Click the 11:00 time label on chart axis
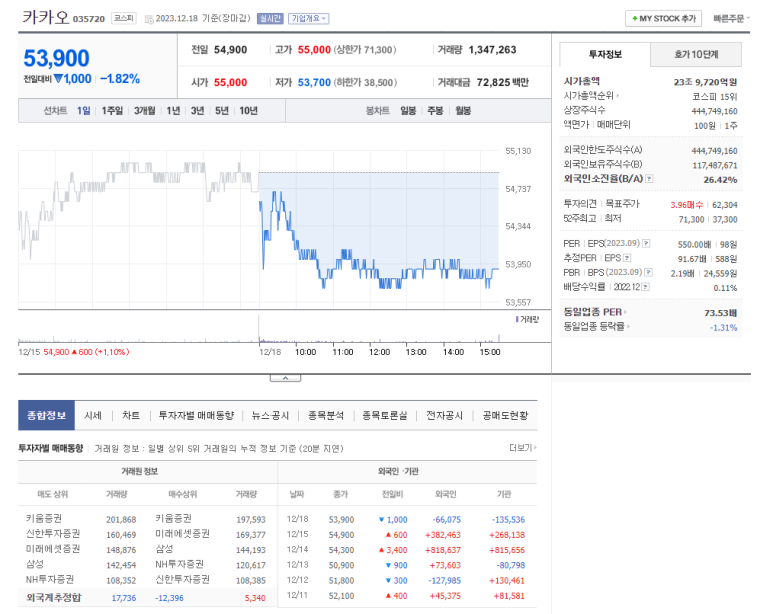 [x=343, y=352]
